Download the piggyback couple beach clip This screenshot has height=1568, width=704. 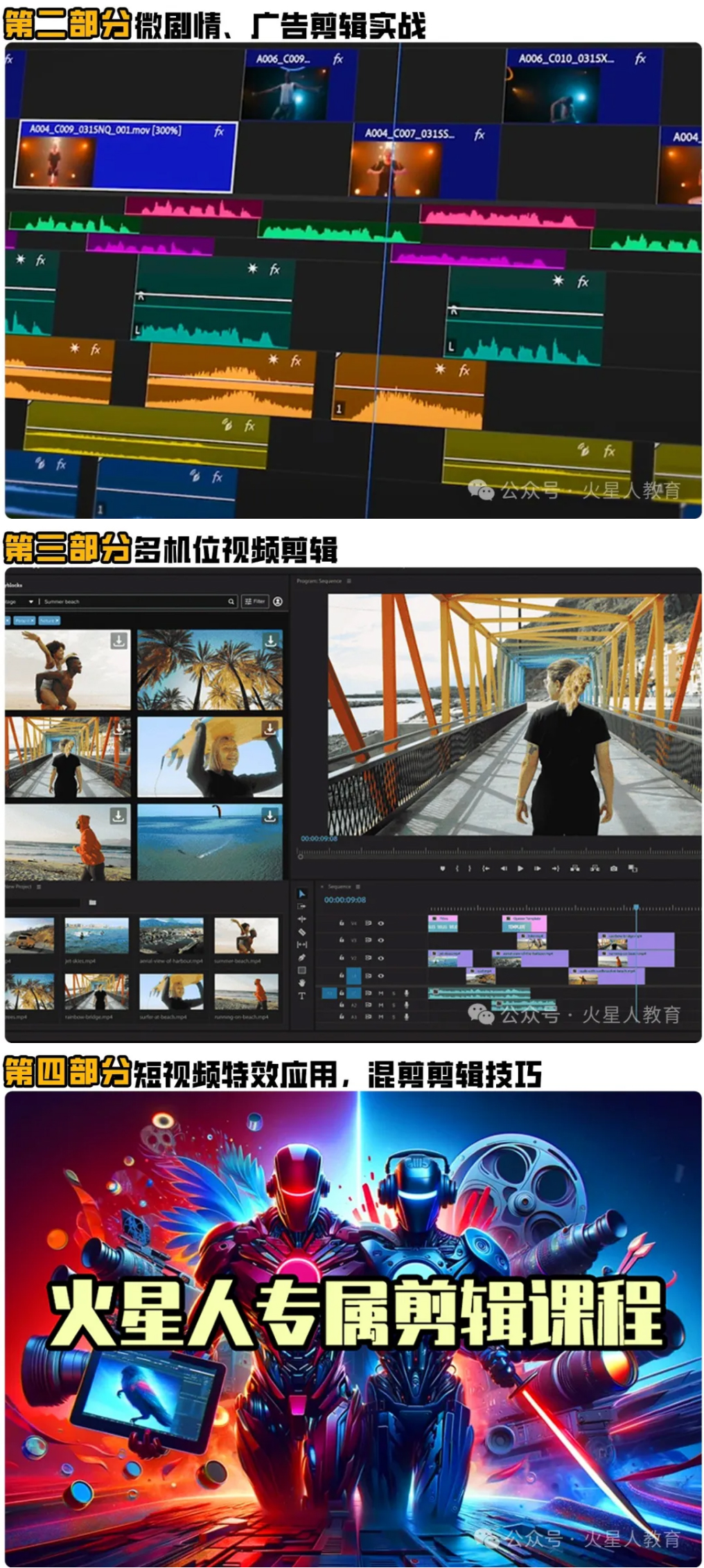119,641
